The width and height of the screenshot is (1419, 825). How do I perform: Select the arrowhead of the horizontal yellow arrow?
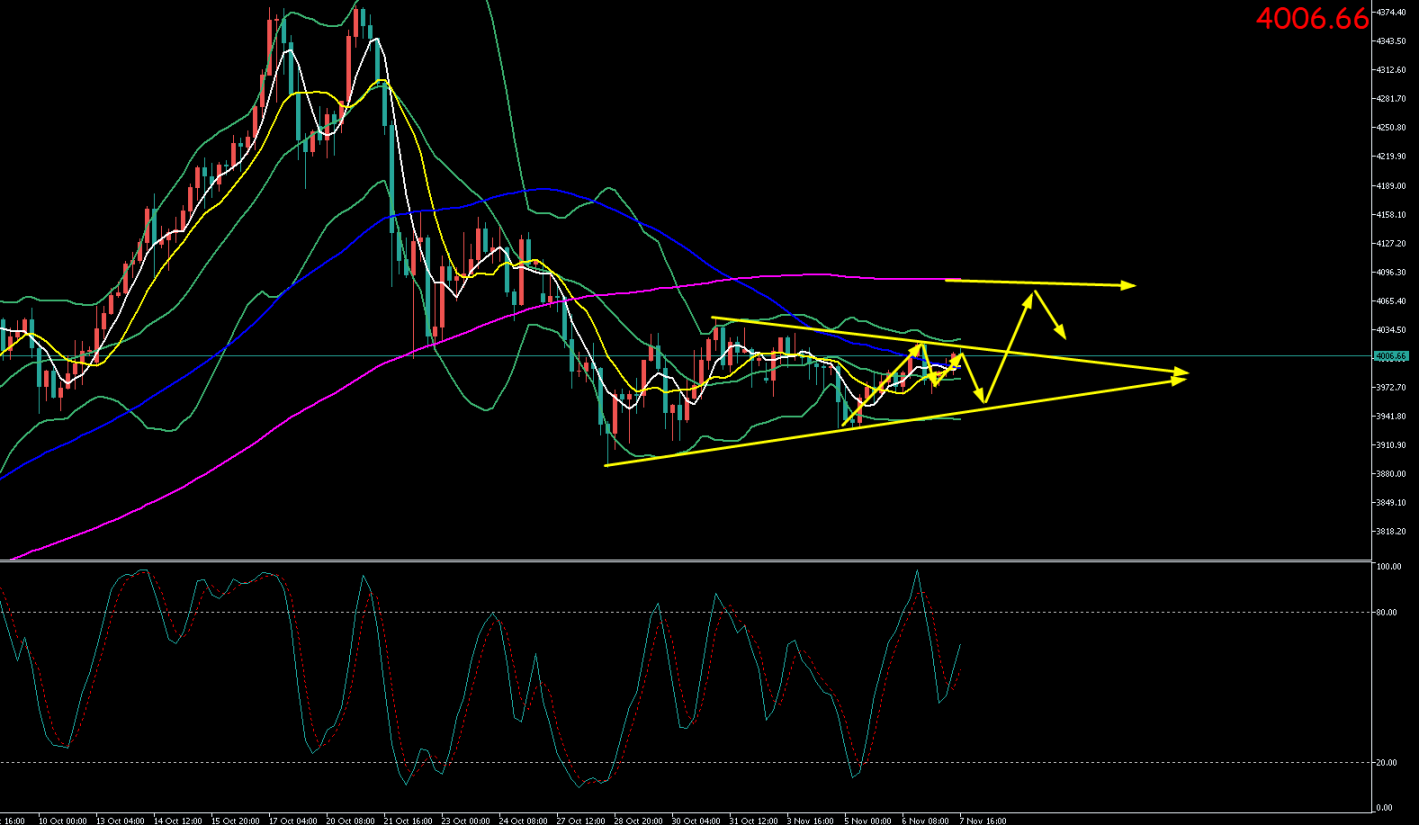click(1128, 285)
